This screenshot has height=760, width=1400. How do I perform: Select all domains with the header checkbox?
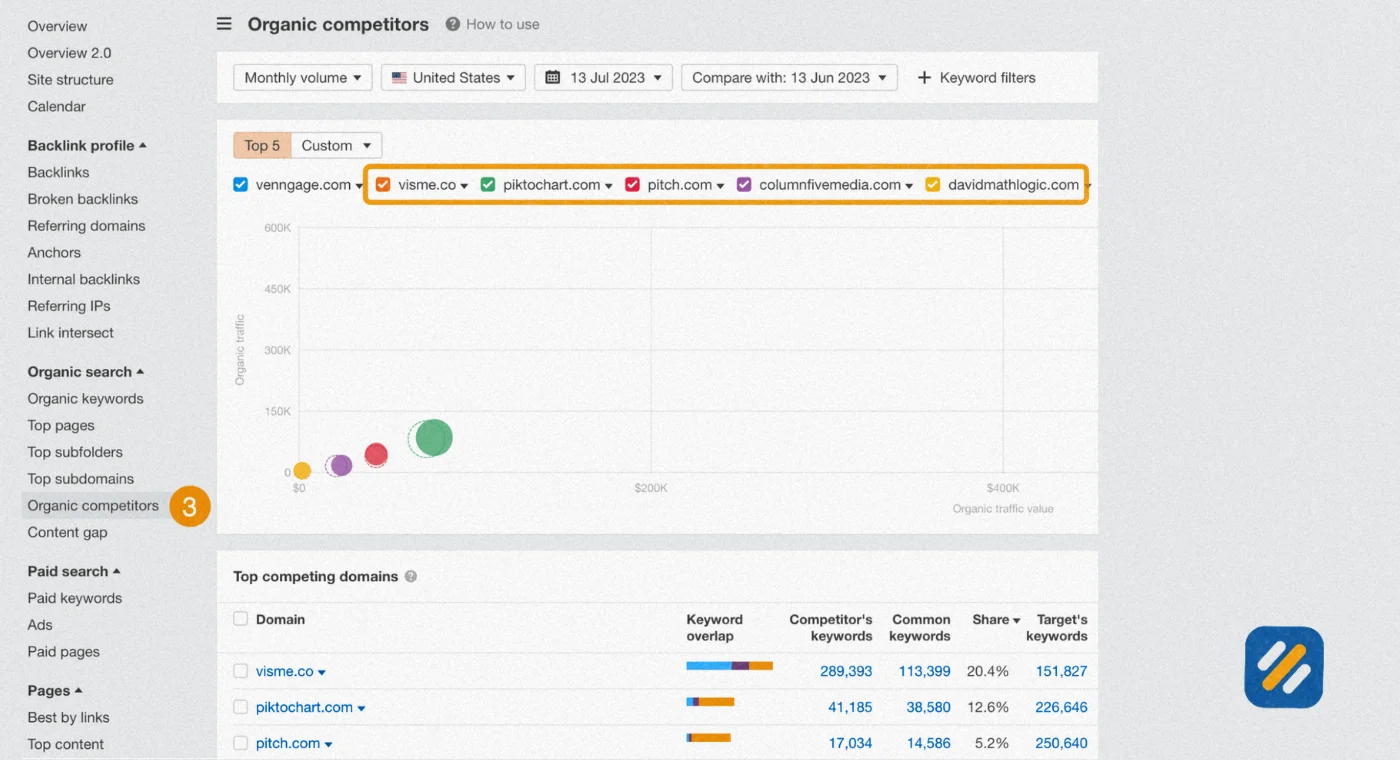(240, 619)
